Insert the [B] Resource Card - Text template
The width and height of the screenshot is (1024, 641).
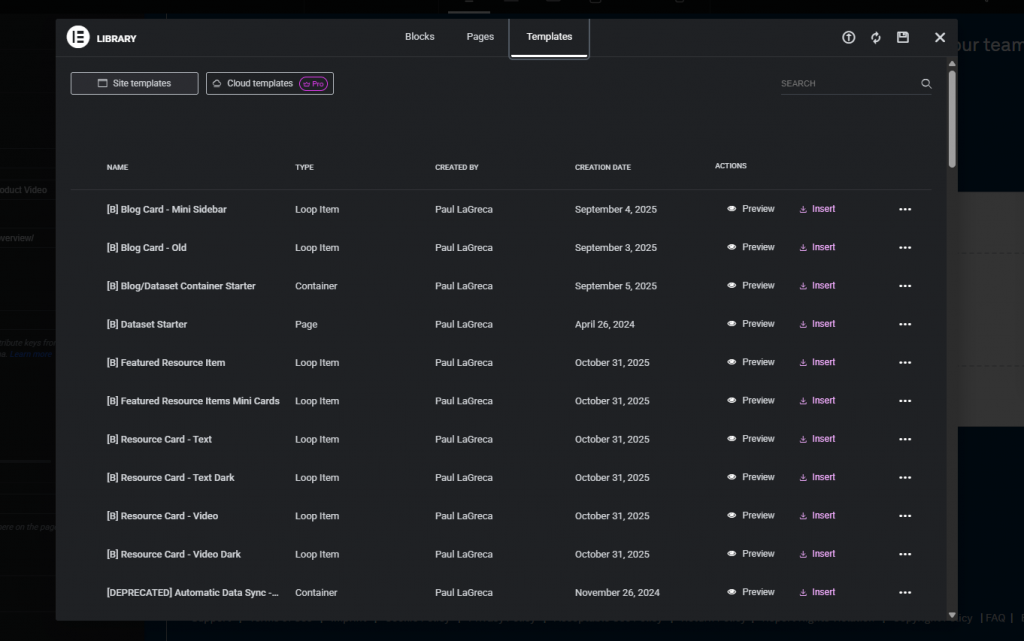[x=817, y=439]
